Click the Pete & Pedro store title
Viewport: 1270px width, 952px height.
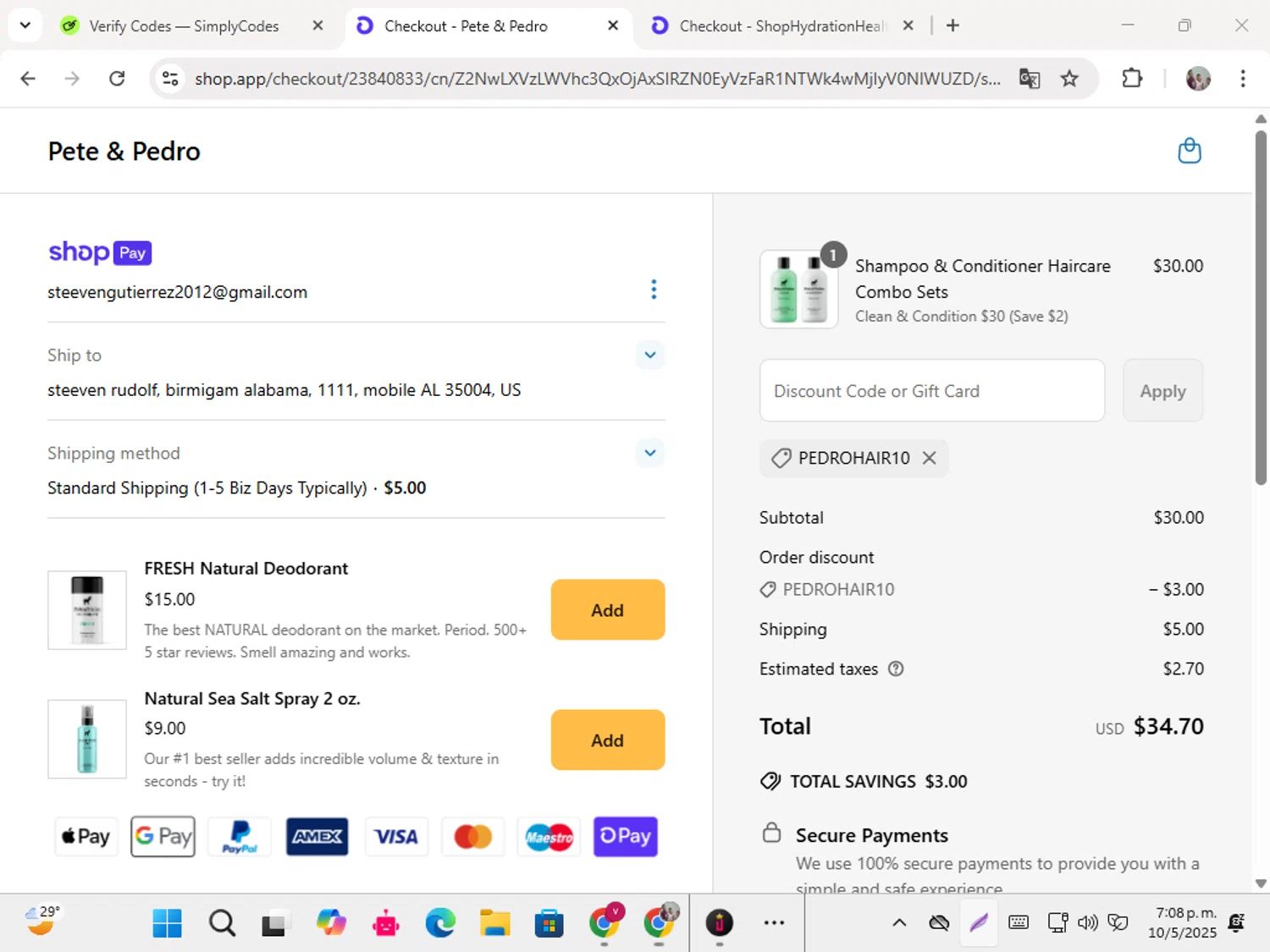124,151
